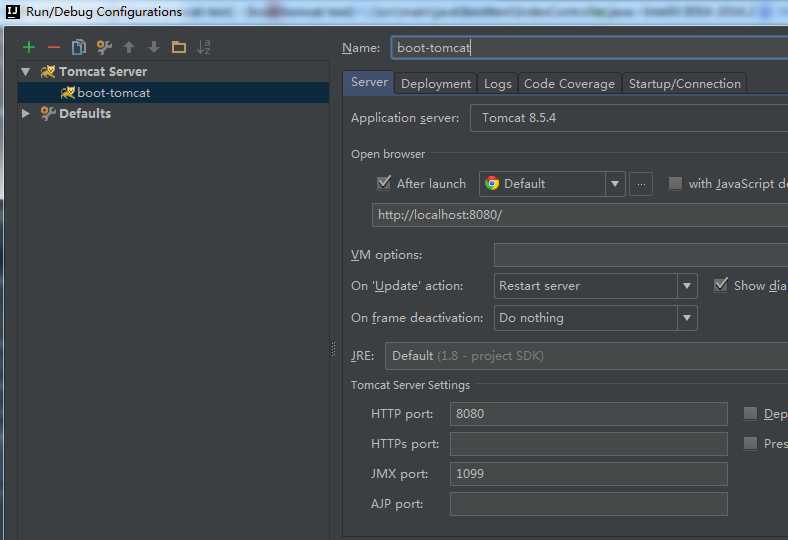The height and width of the screenshot is (540, 788).
Task: Click the JMX port field showing 1099
Action: (x=588, y=474)
